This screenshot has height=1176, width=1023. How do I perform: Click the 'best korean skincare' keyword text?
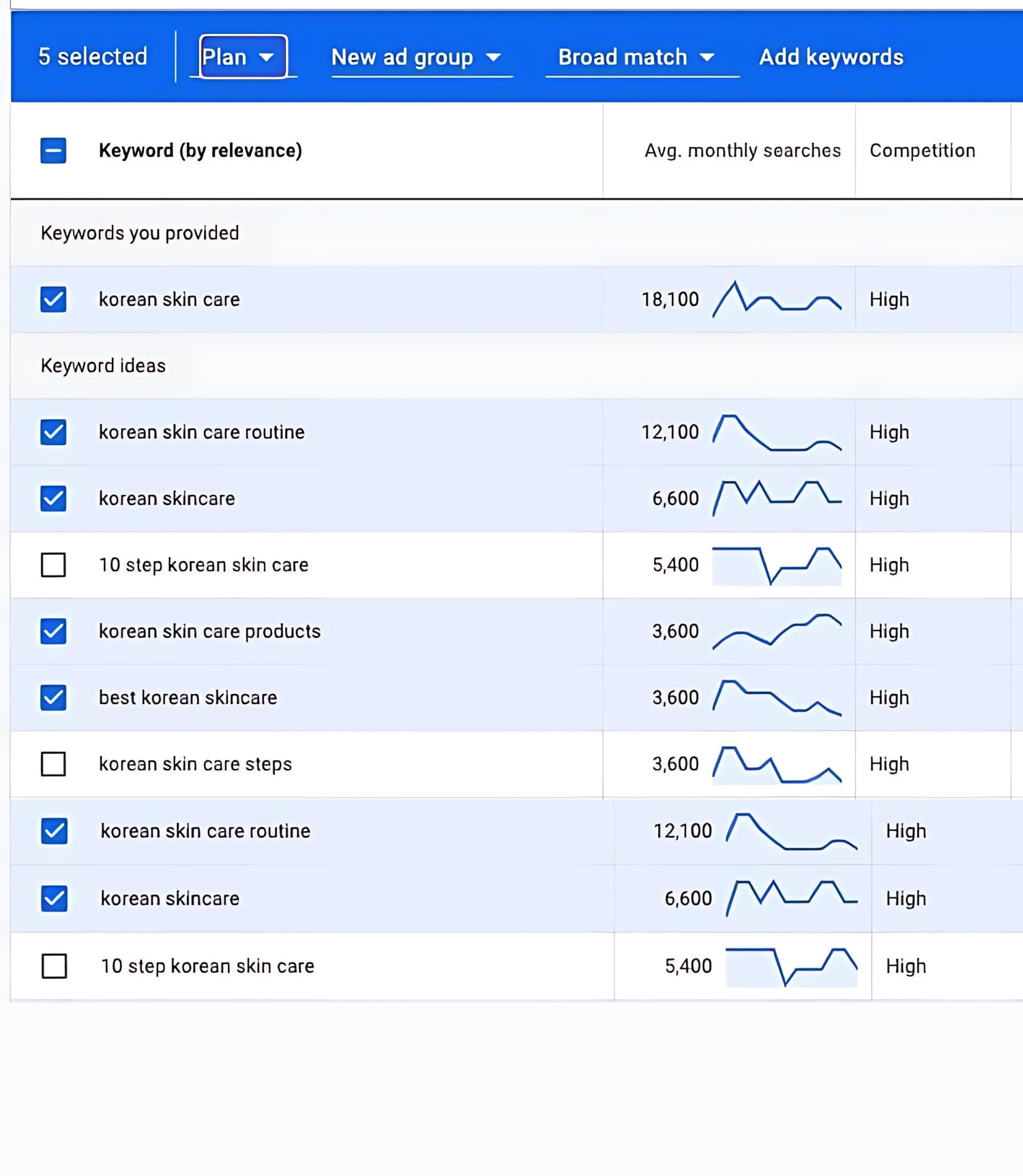[188, 697]
